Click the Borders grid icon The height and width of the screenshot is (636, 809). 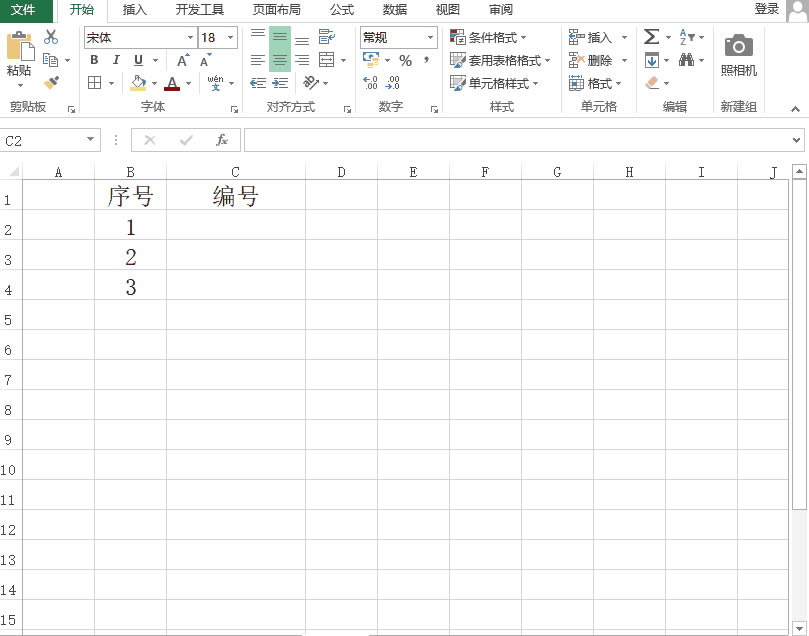(x=94, y=83)
